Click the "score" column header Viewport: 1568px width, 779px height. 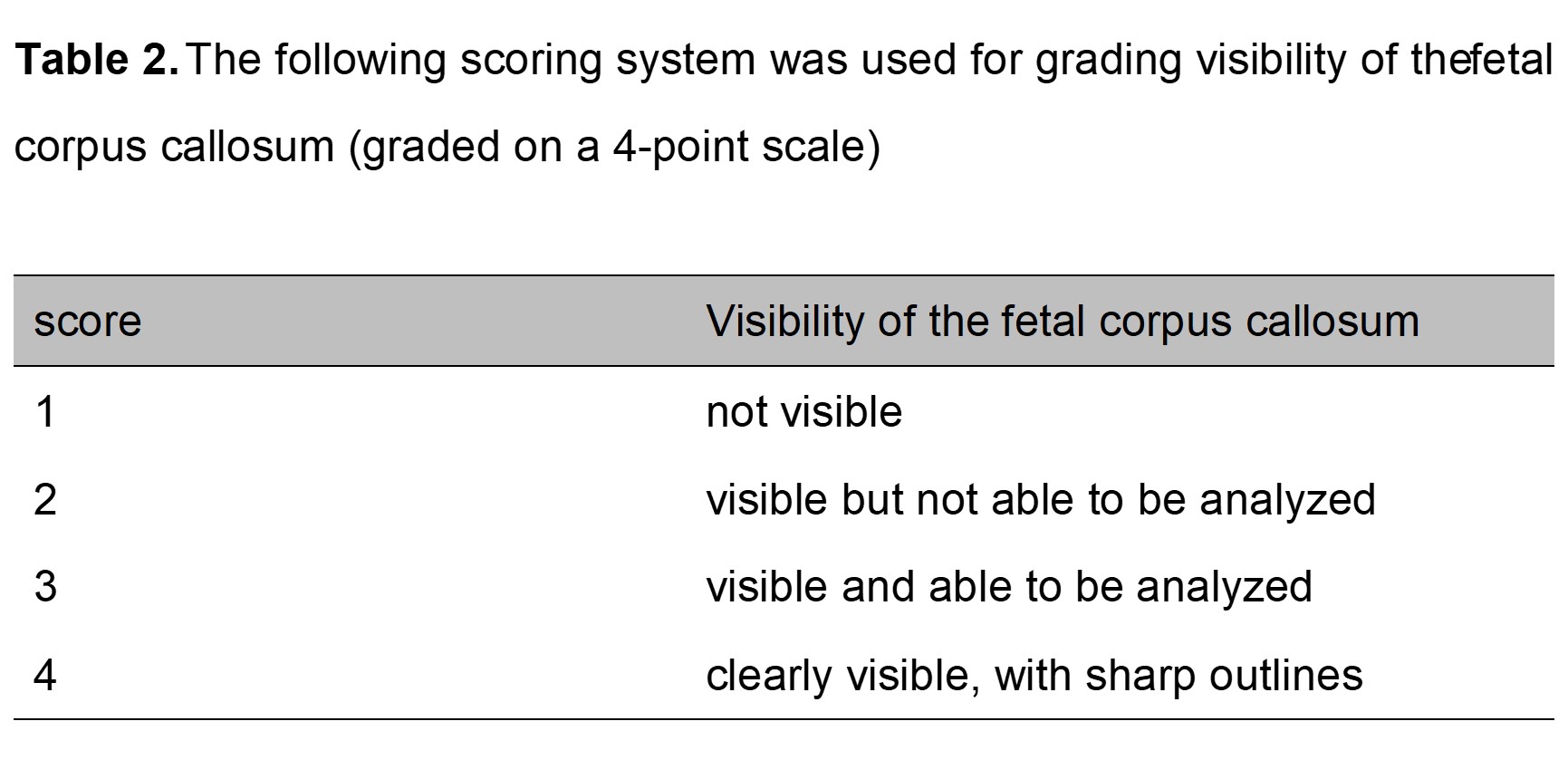coord(88,322)
